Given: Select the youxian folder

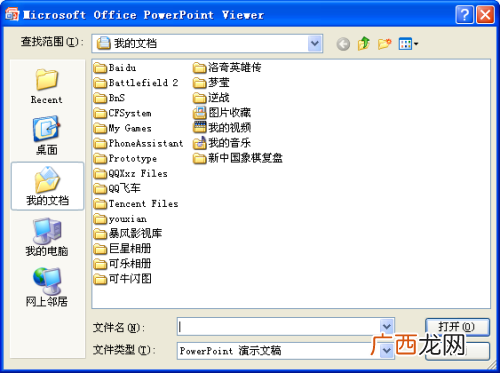Looking at the screenshot, I should [x=120, y=219].
